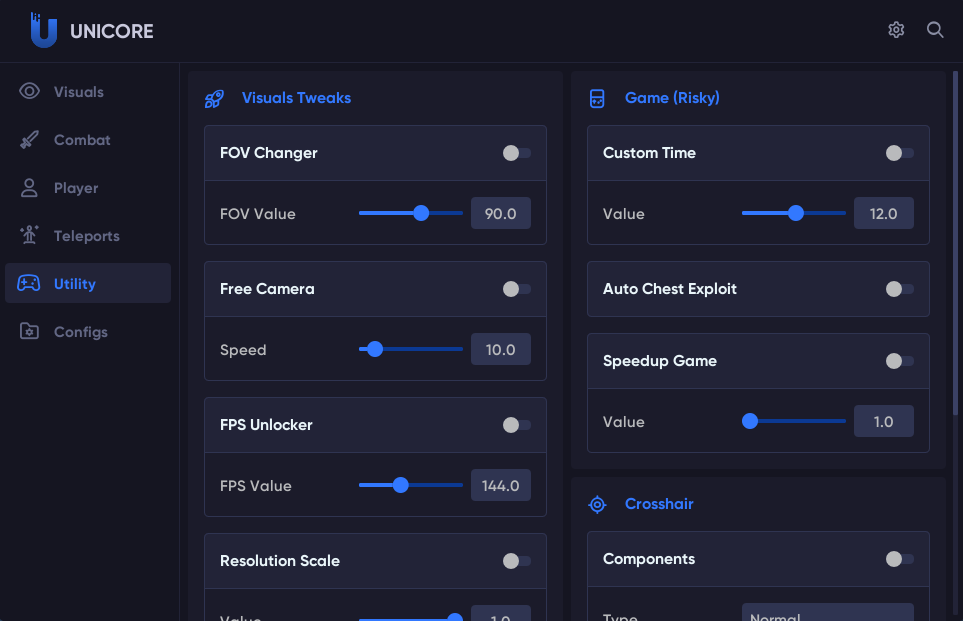Enable the Auto Chest Exploit toggle

coord(899,289)
